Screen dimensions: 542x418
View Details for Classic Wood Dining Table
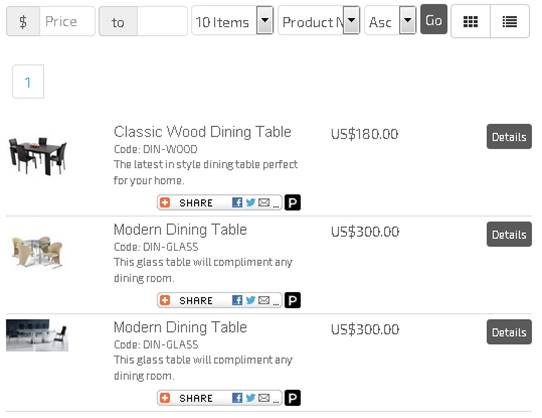(509, 137)
